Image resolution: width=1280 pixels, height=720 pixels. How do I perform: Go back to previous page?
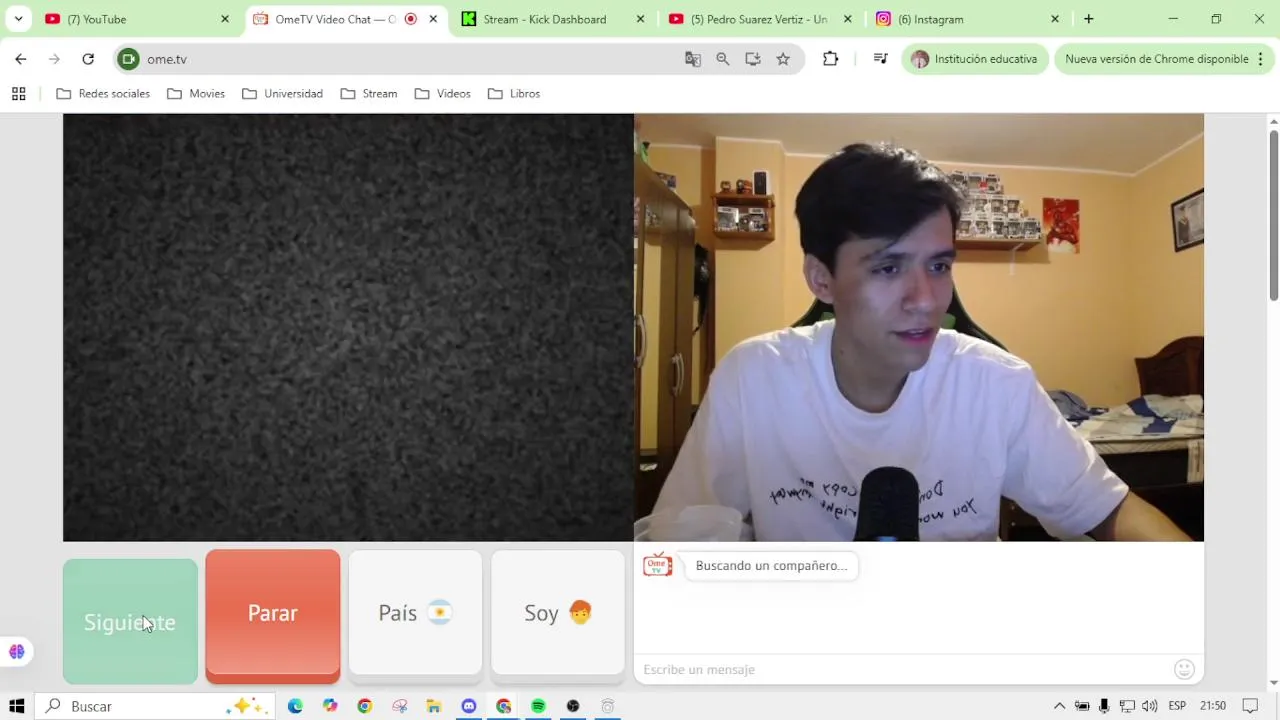(21, 59)
